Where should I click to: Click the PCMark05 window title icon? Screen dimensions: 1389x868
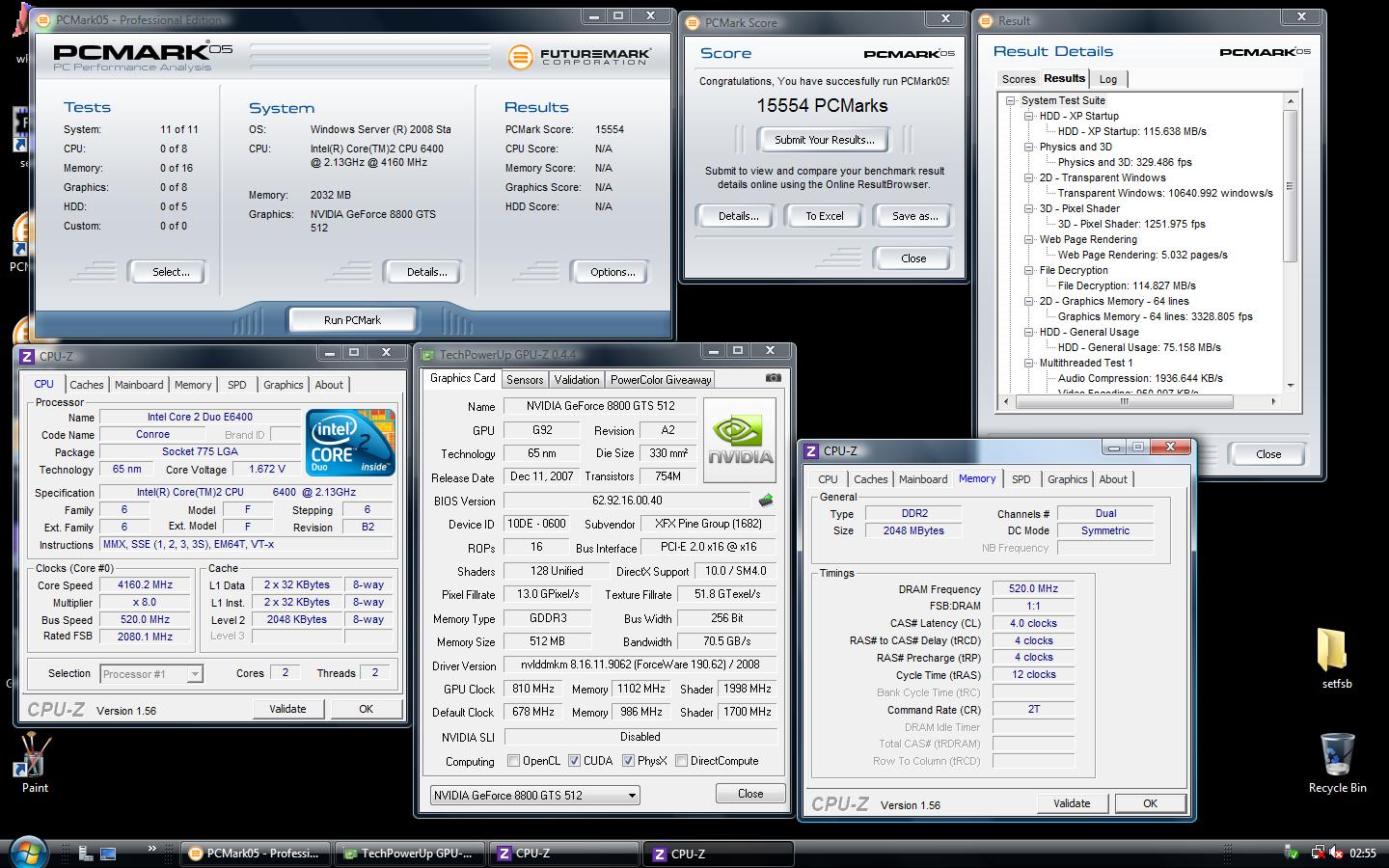pos(45,19)
